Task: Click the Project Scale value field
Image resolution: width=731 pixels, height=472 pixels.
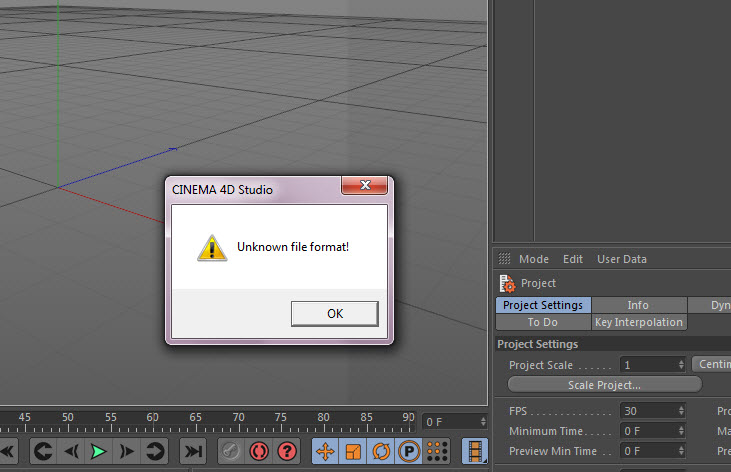Action: coord(648,365)
